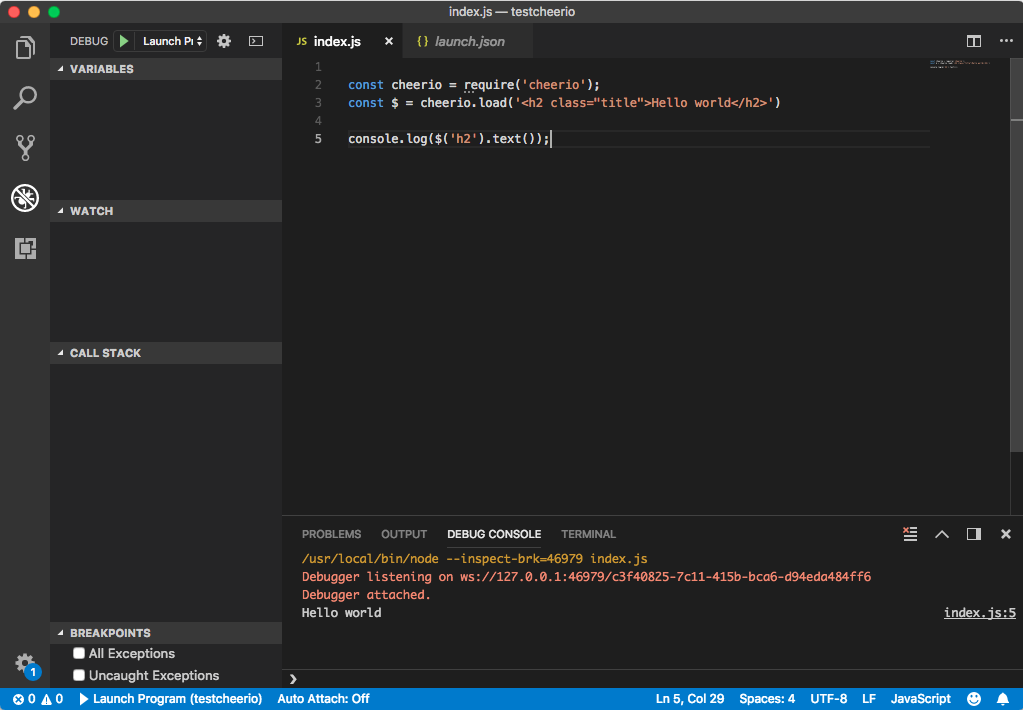Collapse the Breakpoints section
Screen dimensions: 1023x710
[166, 633]
